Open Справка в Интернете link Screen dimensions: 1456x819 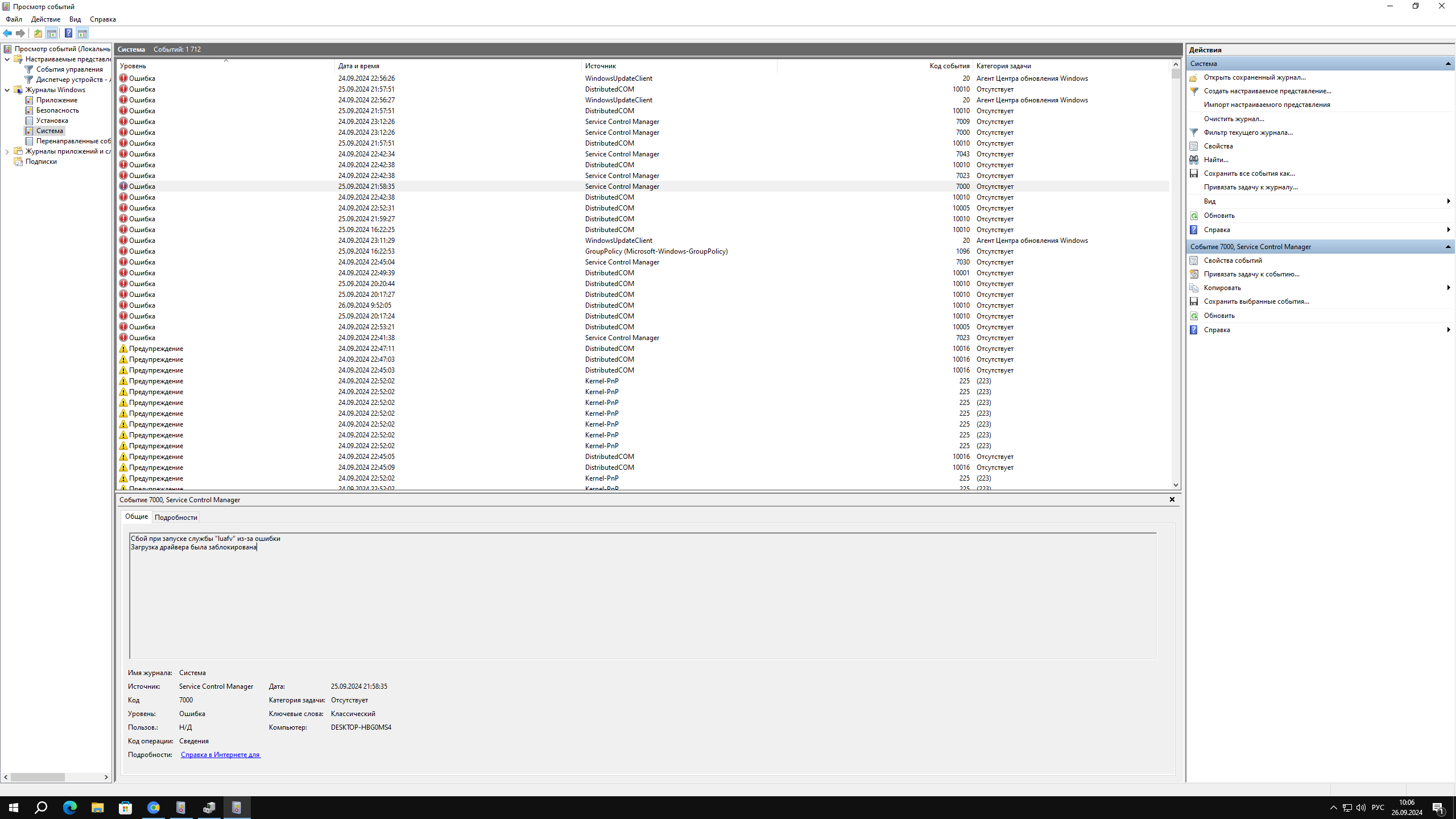tap(220, 755)
